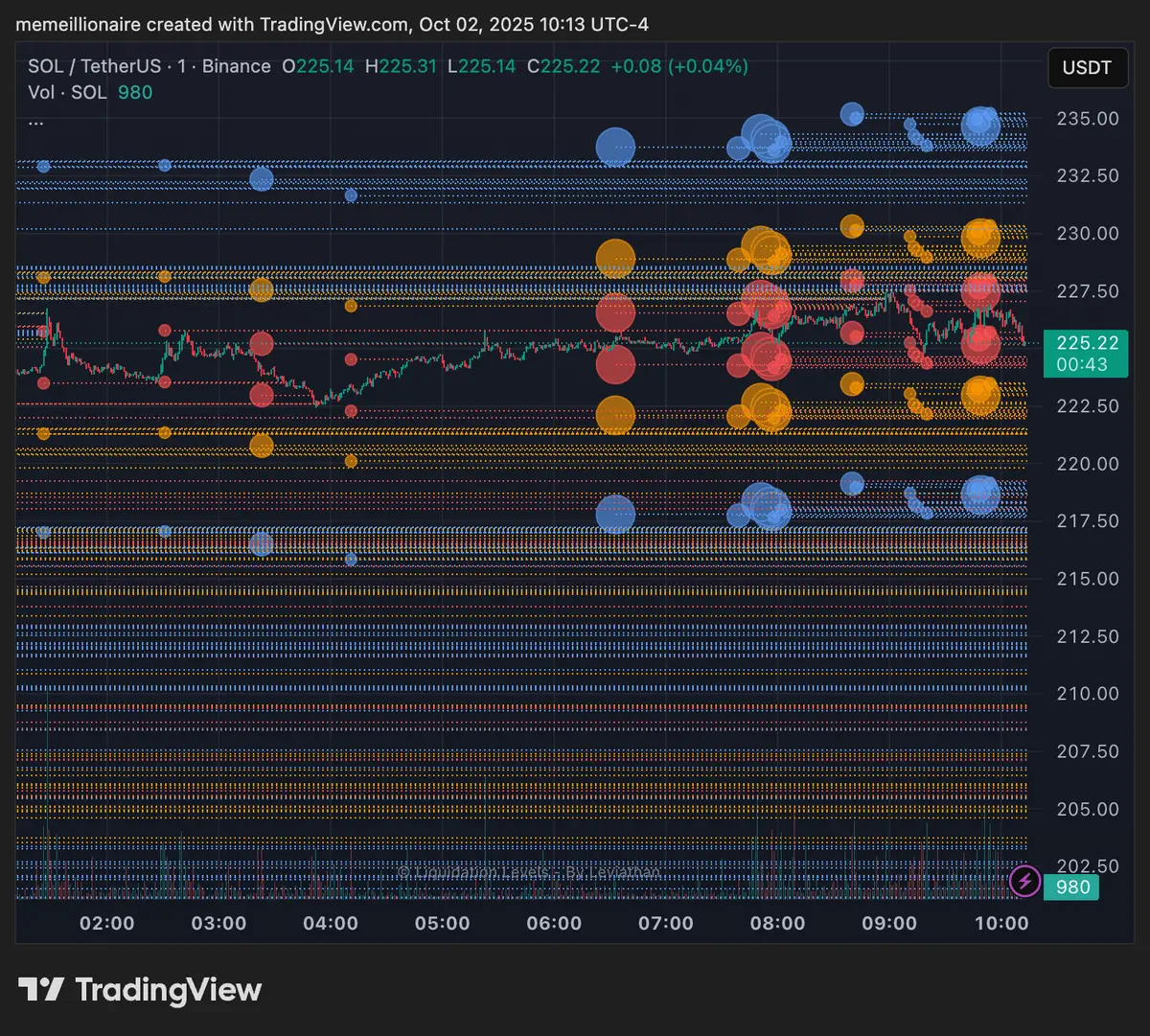Click the +0.08 (+0.04%) change value

pos(679,66)
